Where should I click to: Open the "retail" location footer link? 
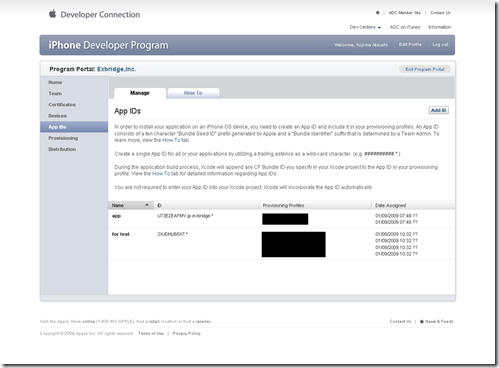[x=154, y=322]
